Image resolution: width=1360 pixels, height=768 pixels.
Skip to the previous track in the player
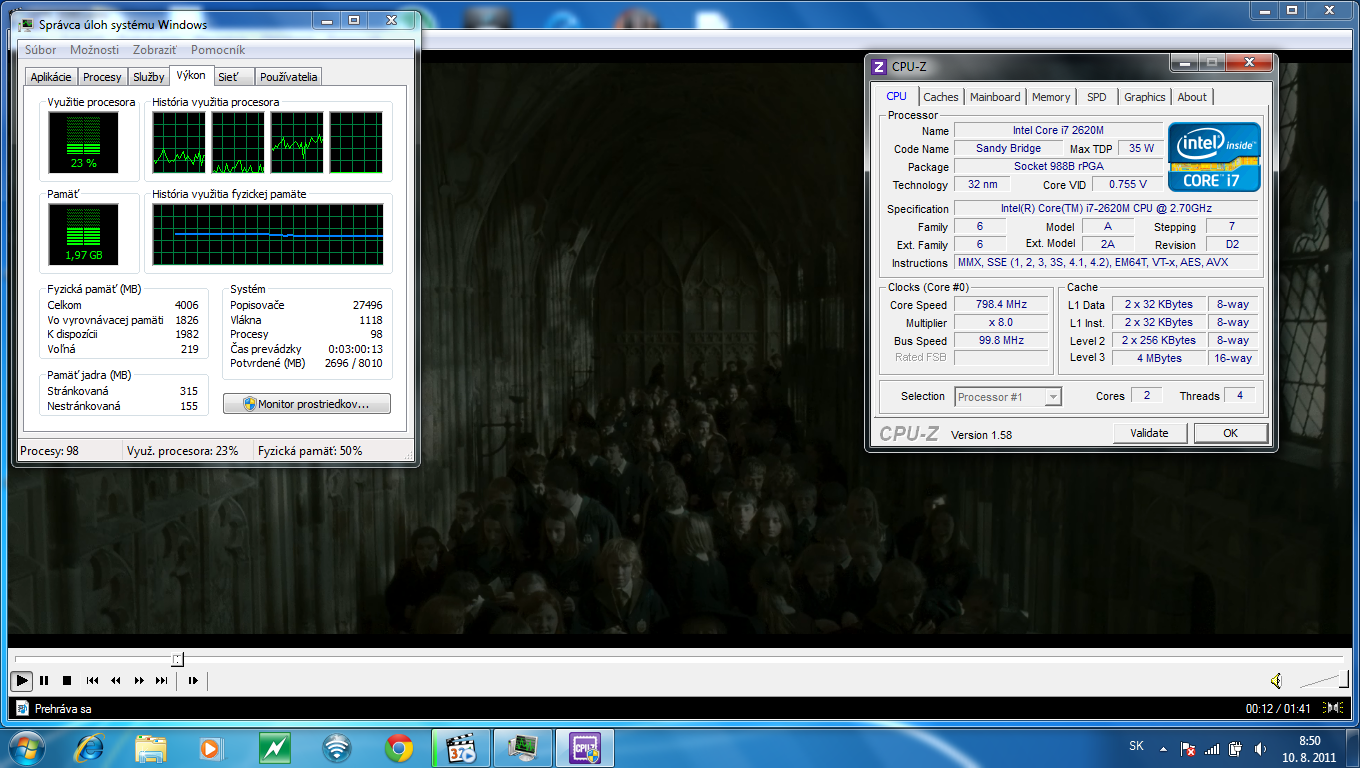(x=92, y=681)
